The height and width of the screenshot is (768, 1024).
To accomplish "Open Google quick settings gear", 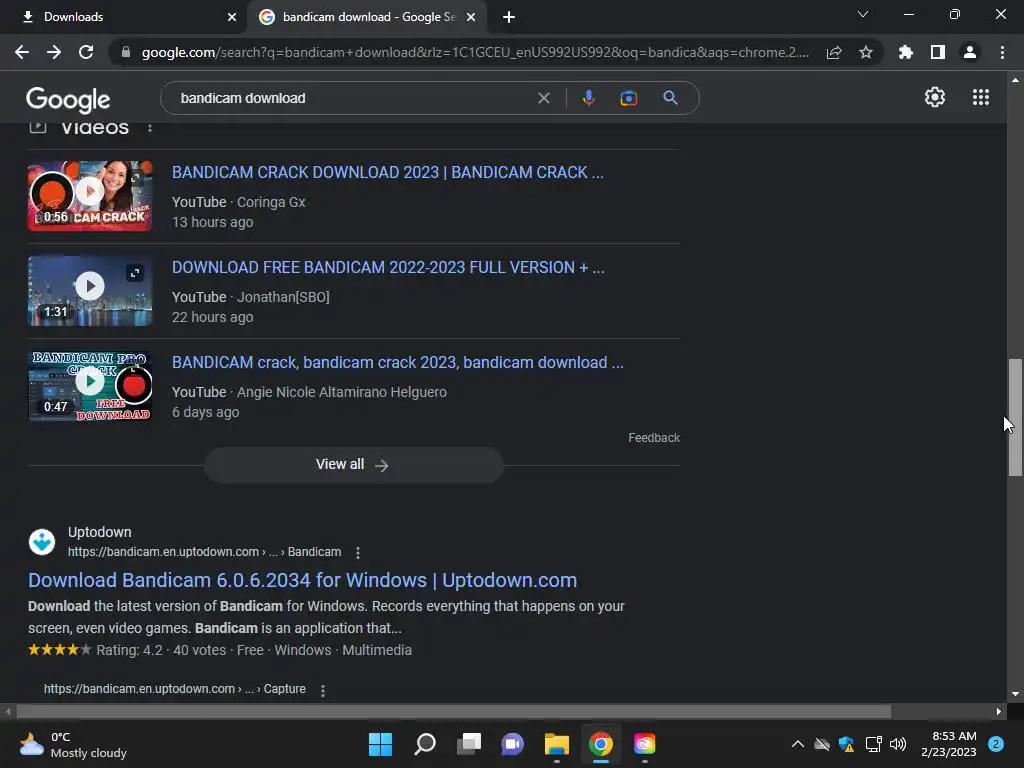I will click(x=935, y=97).
